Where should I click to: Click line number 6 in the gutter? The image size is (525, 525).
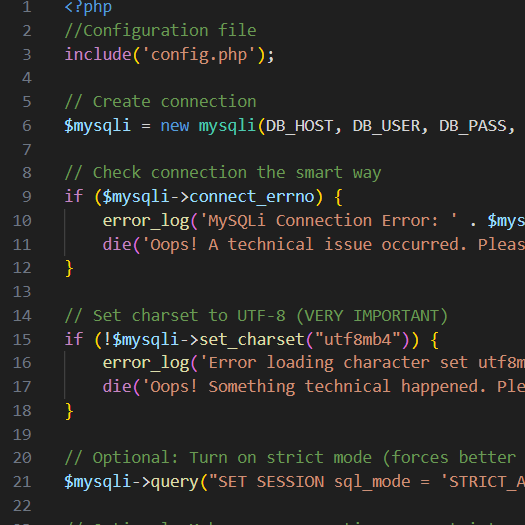(x=27, y=126)
